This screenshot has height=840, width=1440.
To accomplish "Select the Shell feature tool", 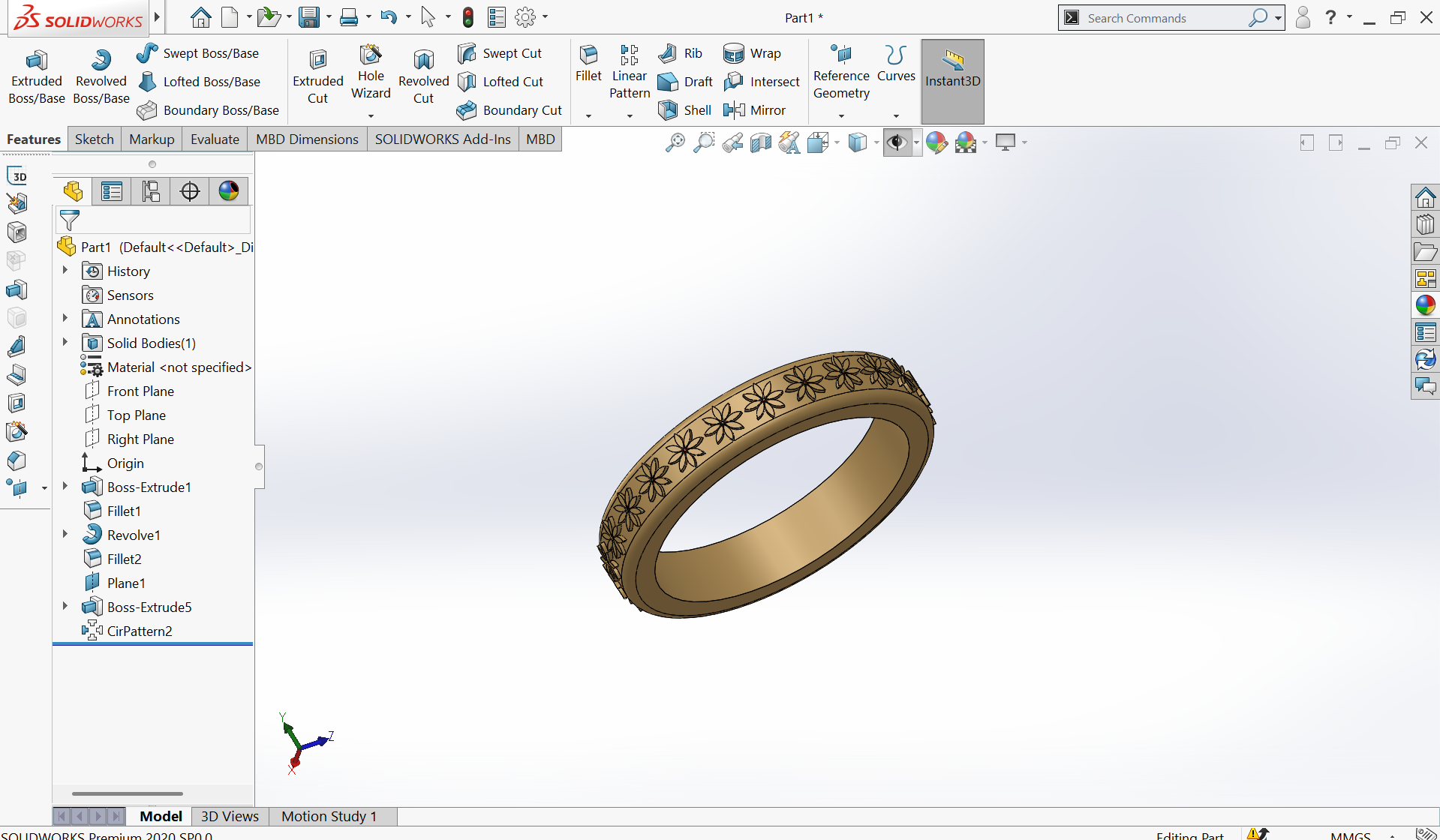I will pyautogui.click(x=667, y=110).
